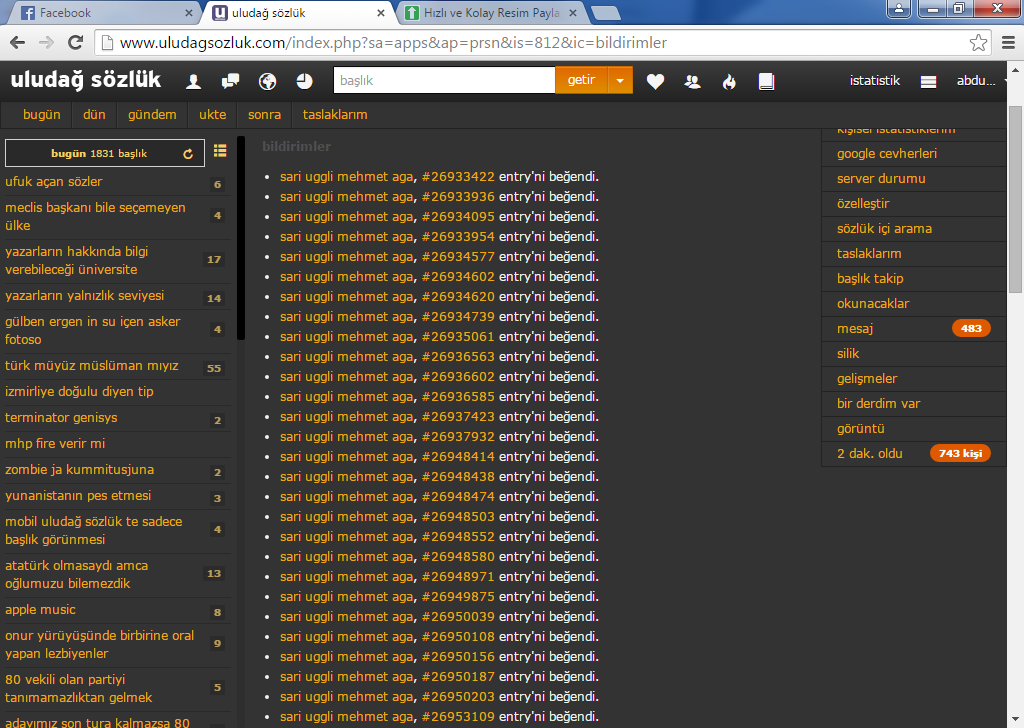Open sözlük içi arama in sidebar
The image size is (1024, 728).
(x=884, y=229)
